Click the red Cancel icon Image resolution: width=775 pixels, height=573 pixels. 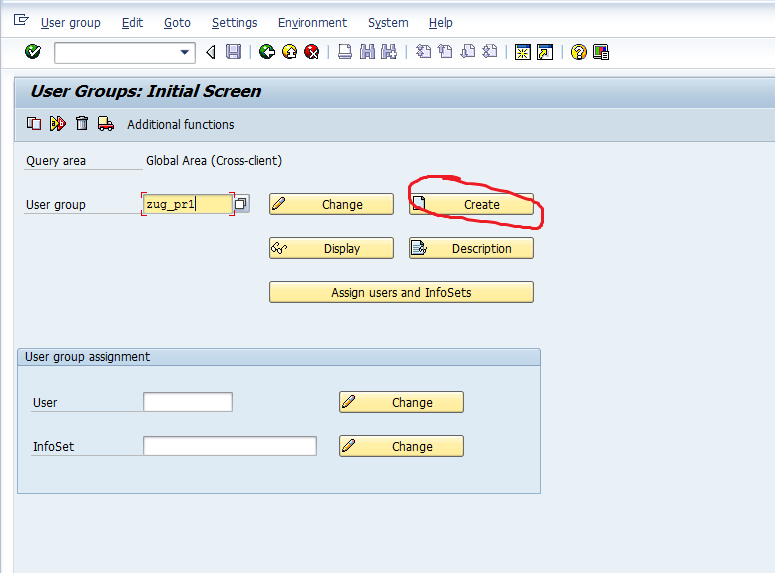click(x=311, y=52)
